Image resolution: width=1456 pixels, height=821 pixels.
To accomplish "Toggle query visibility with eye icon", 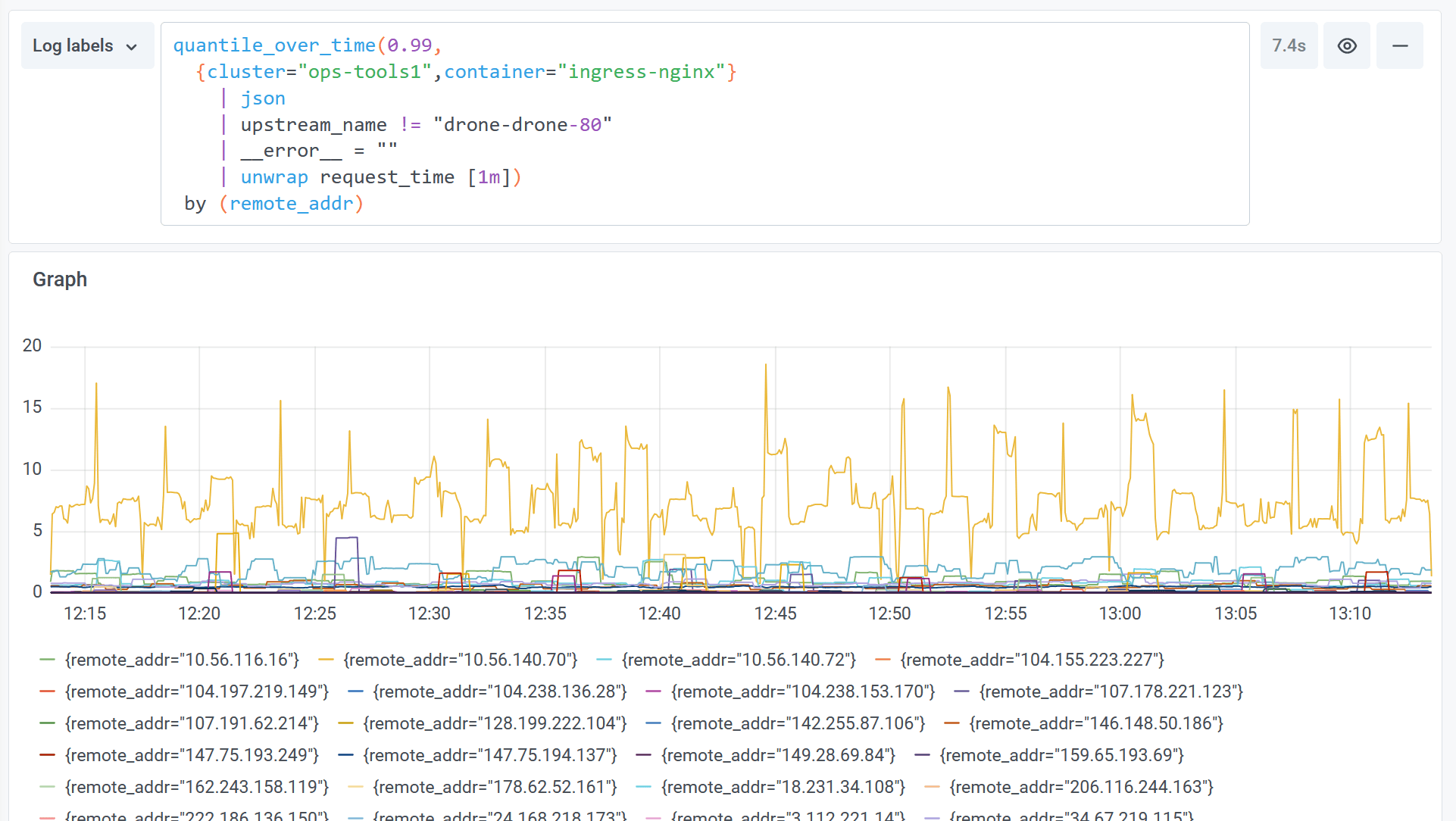I will [1346, 46].
